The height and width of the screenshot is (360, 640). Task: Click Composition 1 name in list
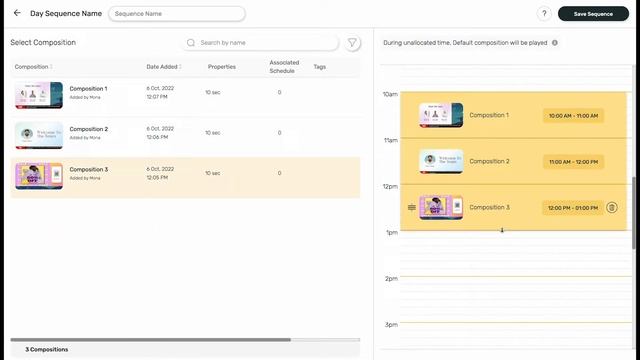coord(88,89)
